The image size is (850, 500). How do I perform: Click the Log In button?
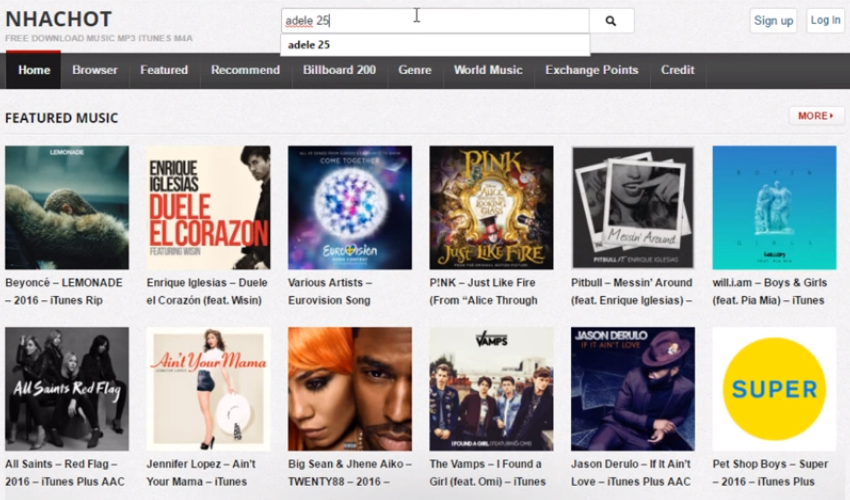pyautogui.click(x=825, y=21)
